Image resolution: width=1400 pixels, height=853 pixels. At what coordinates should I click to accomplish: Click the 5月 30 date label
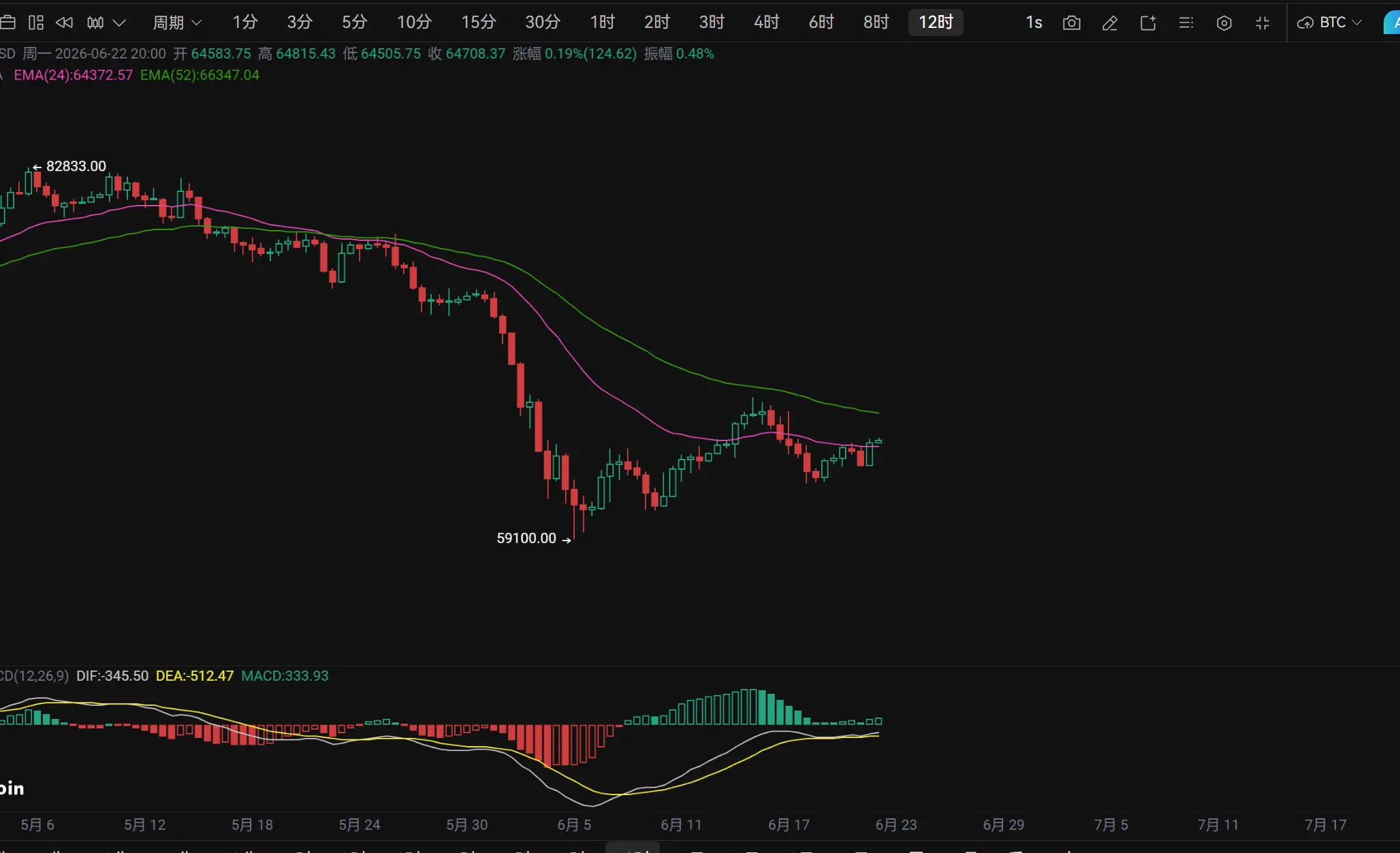pyautogui.click(x=467, y=825)
